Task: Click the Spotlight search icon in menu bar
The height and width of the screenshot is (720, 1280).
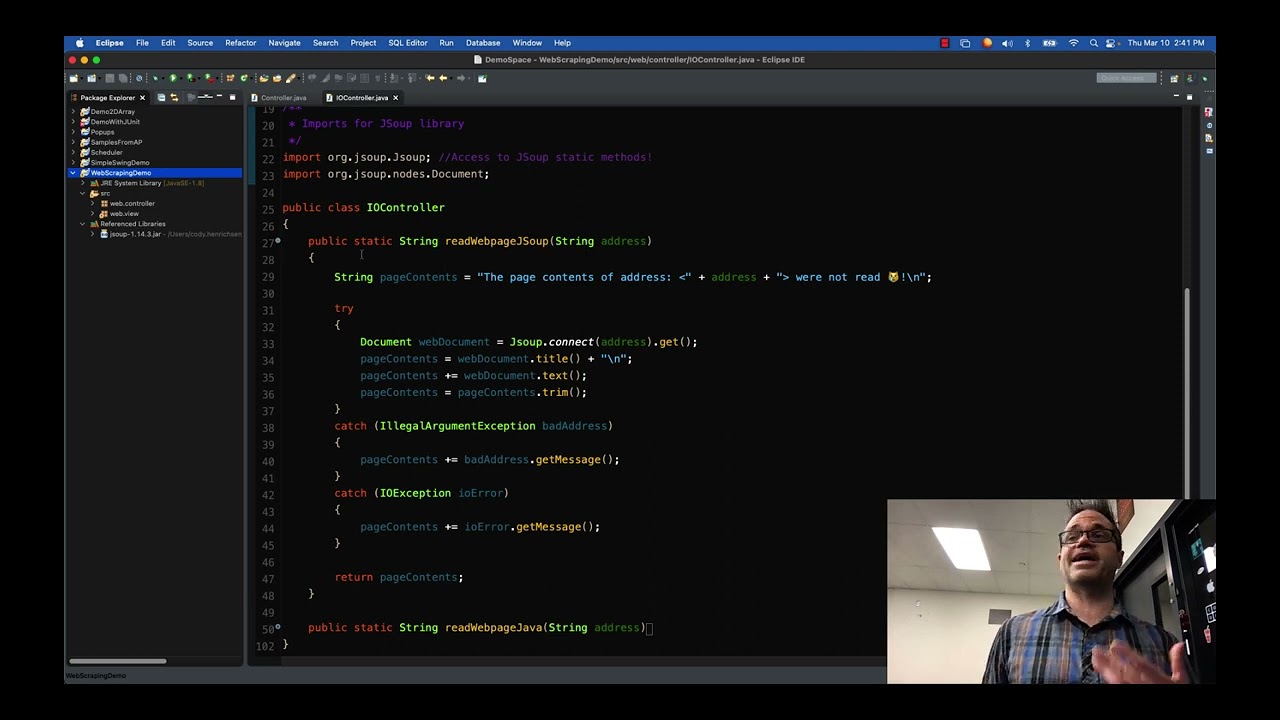Action: coord(1094,43)
